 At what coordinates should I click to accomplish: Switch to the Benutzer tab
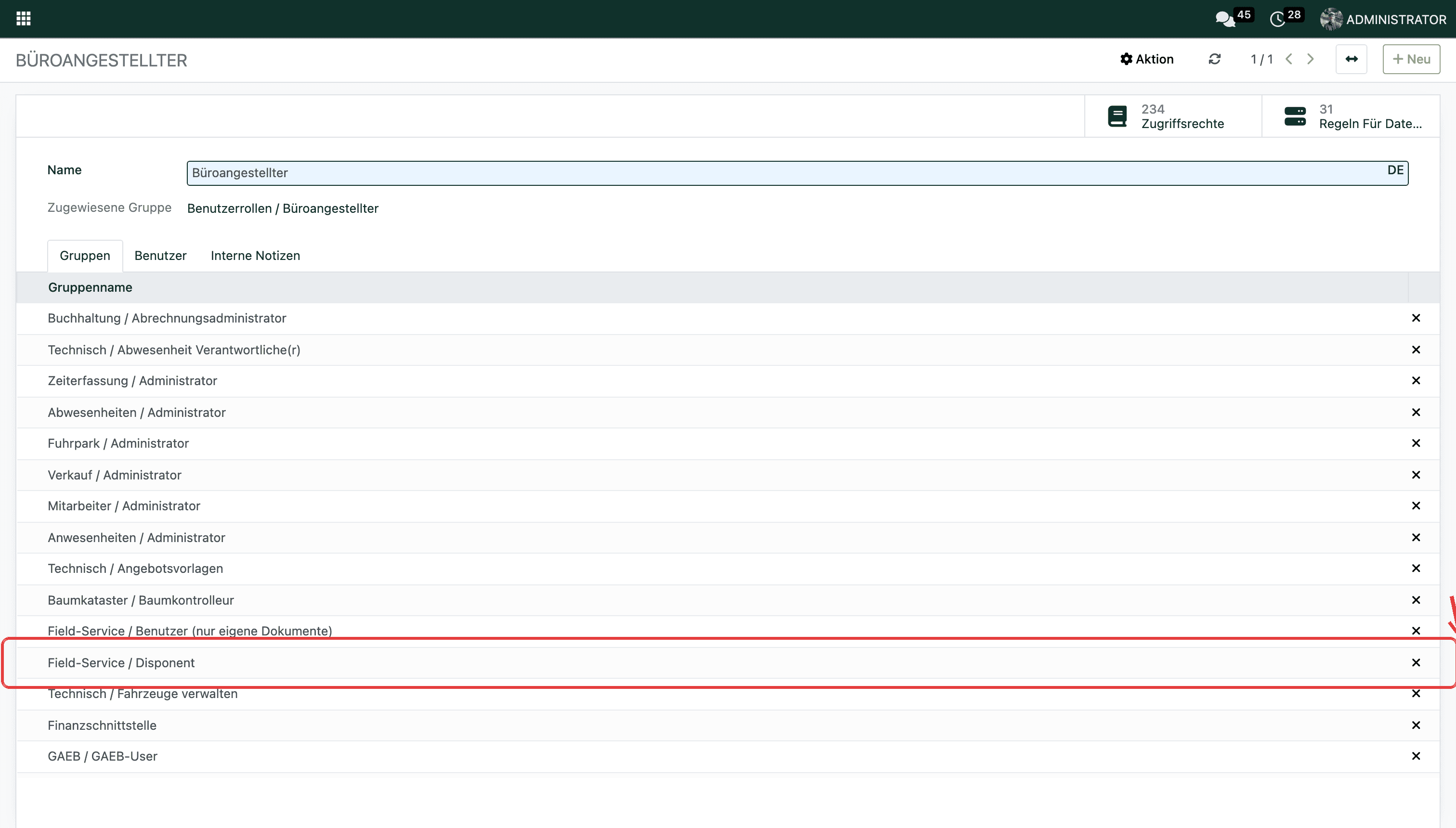click(x=160, y=255)
